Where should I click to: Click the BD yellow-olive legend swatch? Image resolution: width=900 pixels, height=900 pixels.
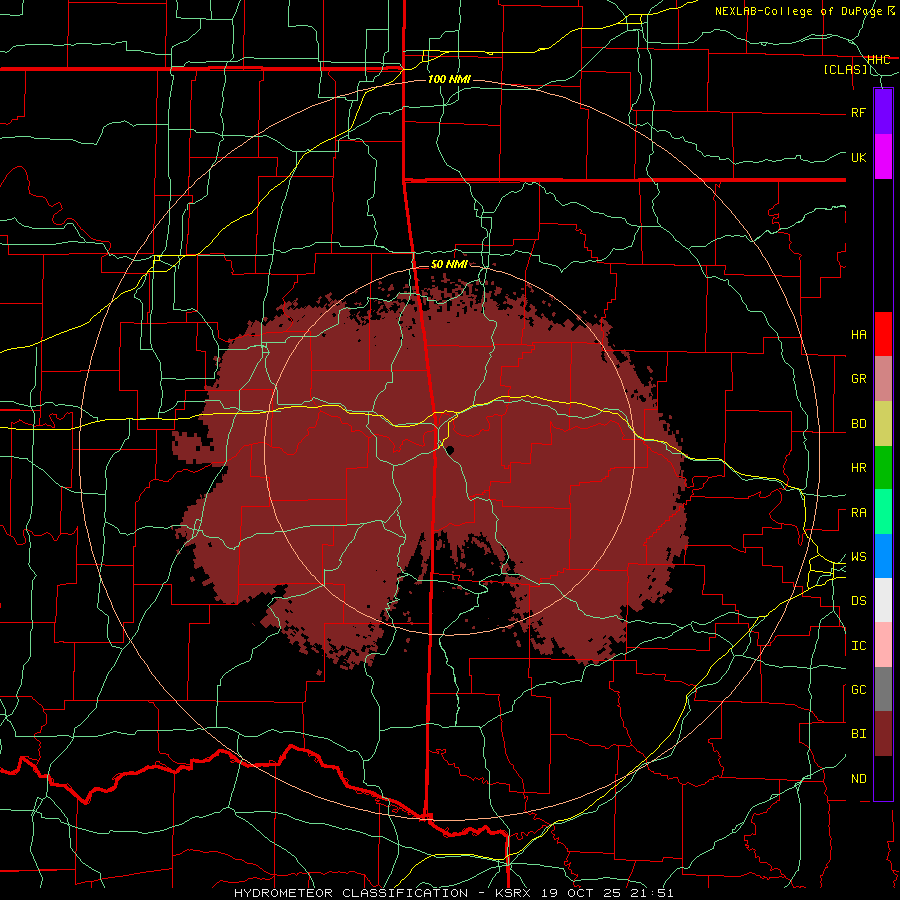883,424
